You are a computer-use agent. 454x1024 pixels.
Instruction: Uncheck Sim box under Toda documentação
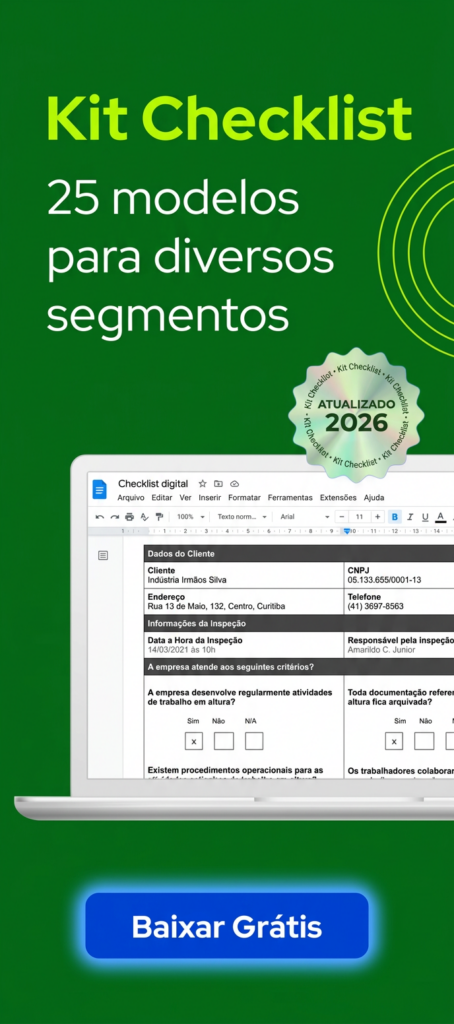coord(393,741)
